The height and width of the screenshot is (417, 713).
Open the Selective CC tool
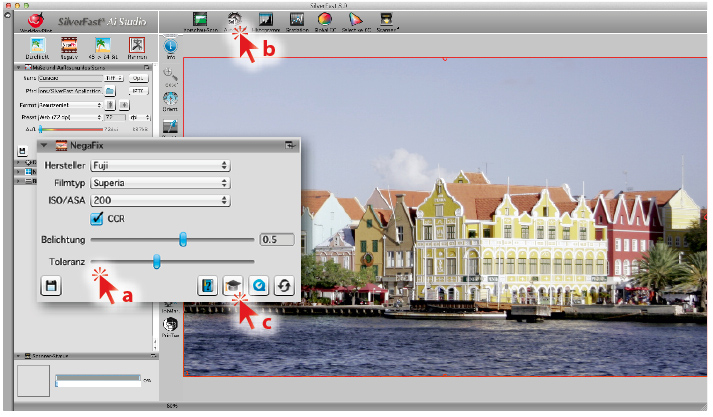point(354,18)
